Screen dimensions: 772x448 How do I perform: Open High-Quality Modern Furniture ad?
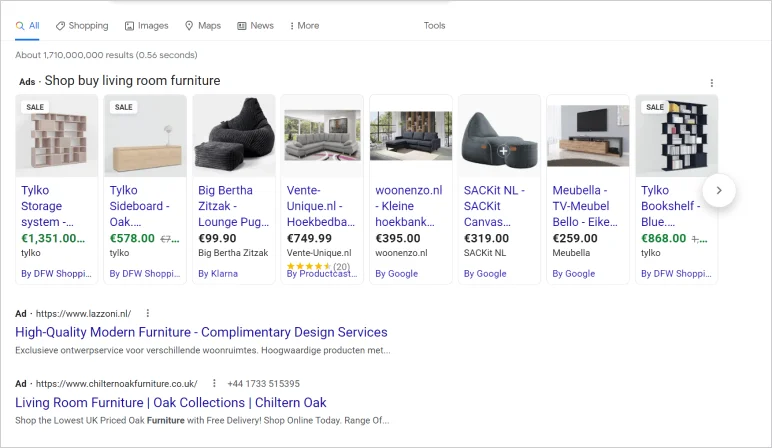pos(201,332)
